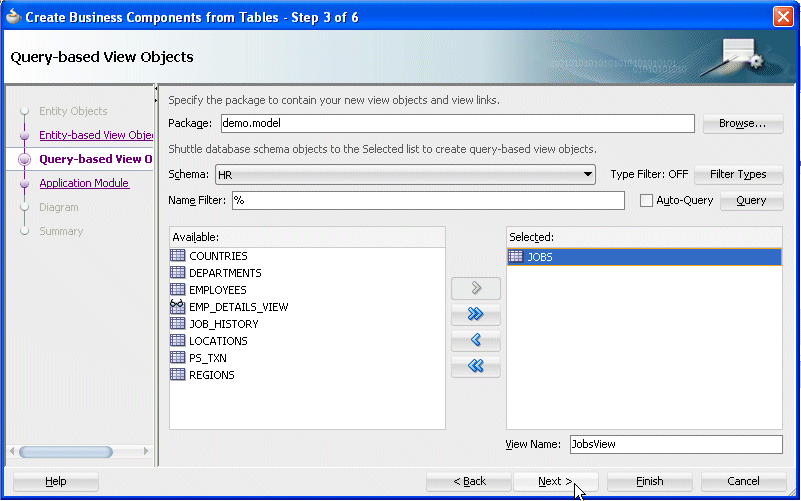Open the Schema dropdown

(588, 174)
